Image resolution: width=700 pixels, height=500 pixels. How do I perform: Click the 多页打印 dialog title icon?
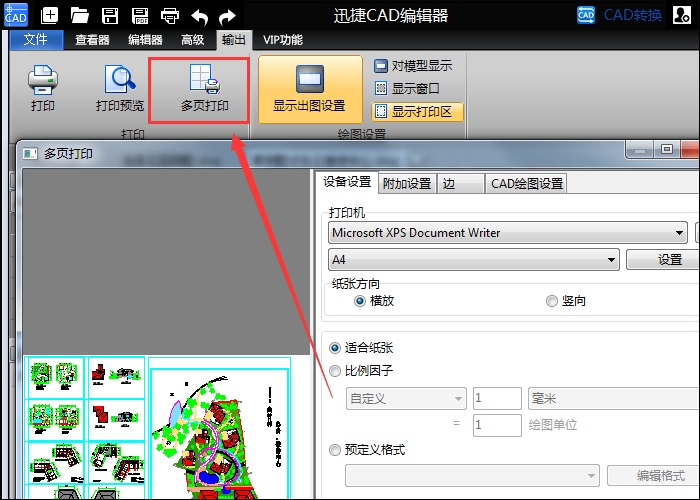pos(30,154)
